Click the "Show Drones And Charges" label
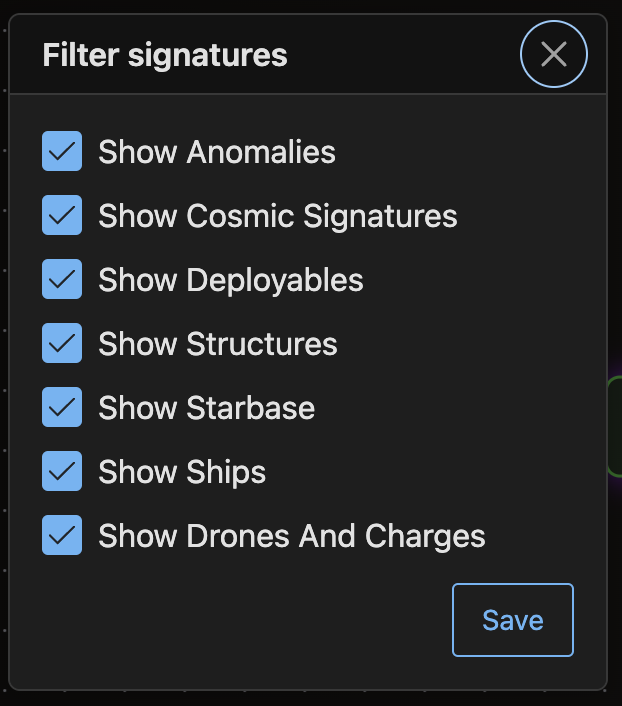622x706 pixels. pos(291,536)
